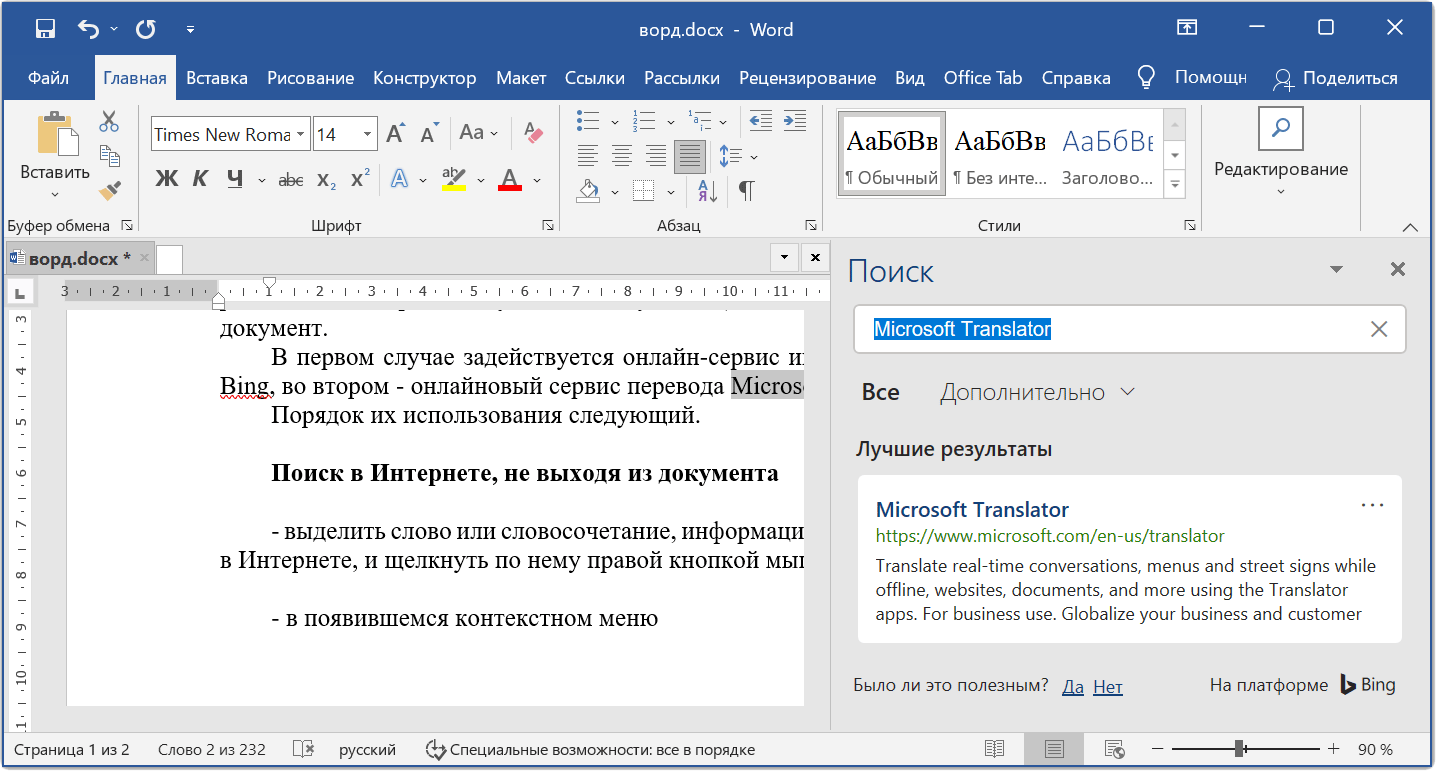
Task: Toggle Bold formatting (Ж)
Action: (x=166, y=180)
